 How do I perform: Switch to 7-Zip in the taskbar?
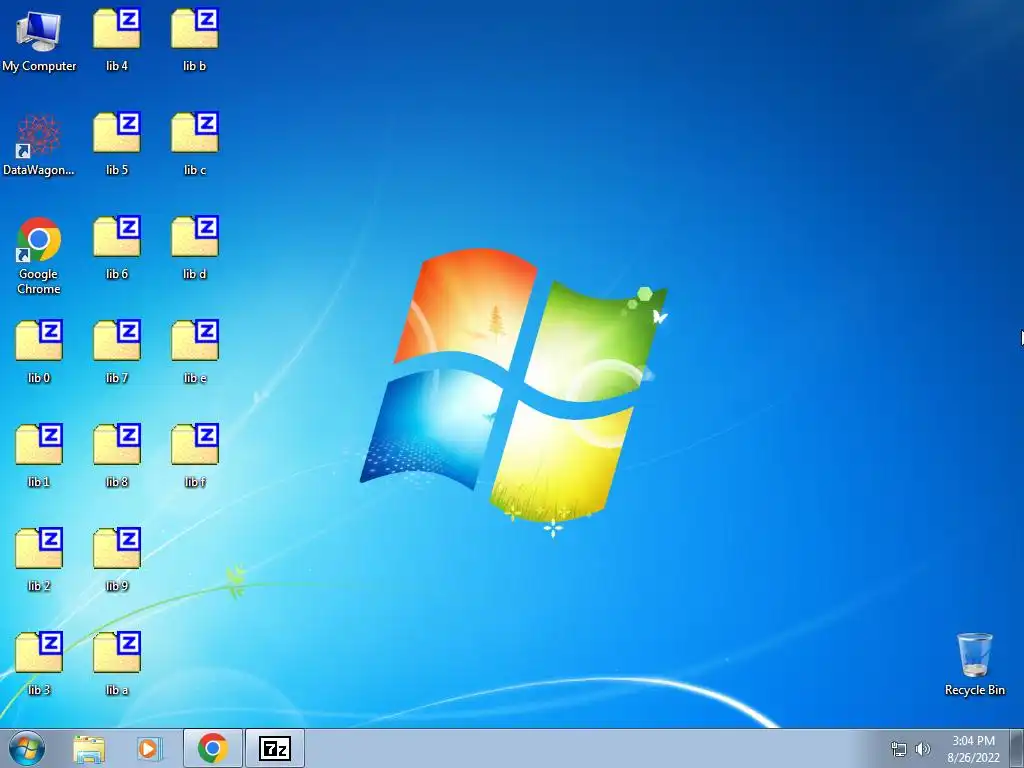click(275, 749)
